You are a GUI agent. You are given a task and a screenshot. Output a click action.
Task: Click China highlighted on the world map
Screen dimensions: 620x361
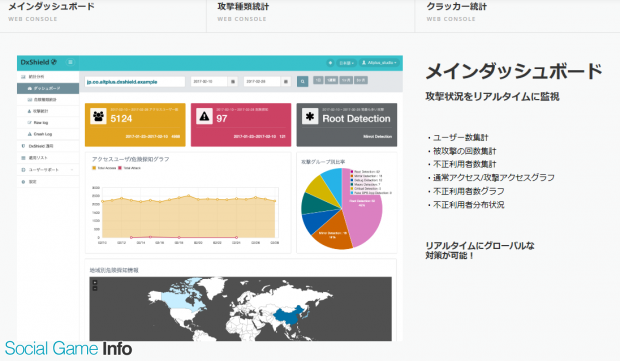[x=290, y=315]
